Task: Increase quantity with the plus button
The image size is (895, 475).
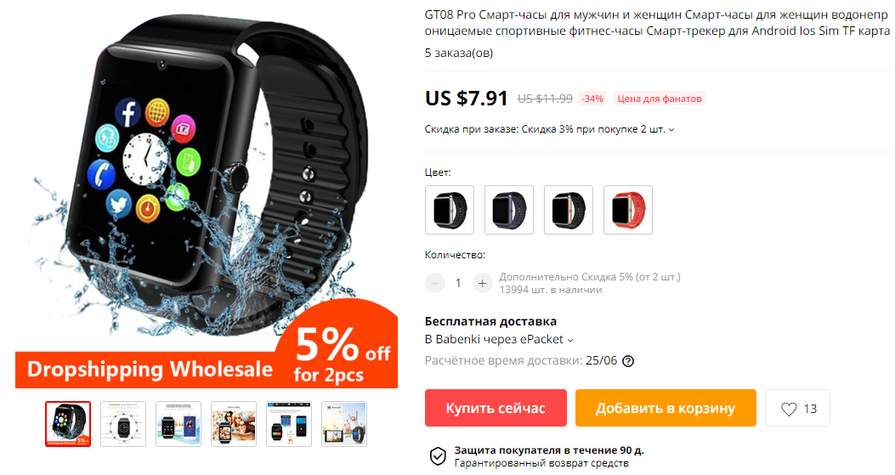Action: tap(482, 283)
